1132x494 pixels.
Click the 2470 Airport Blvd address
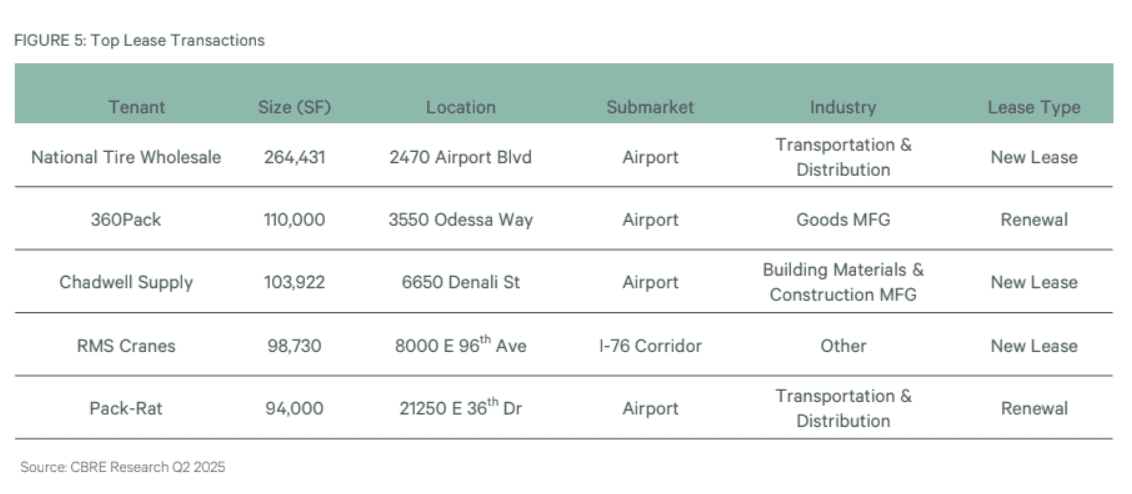[461, 157]
